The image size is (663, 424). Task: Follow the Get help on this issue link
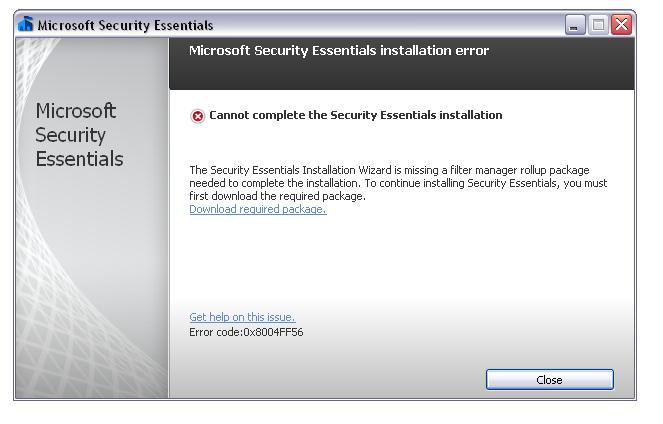(x=242, y=318)
